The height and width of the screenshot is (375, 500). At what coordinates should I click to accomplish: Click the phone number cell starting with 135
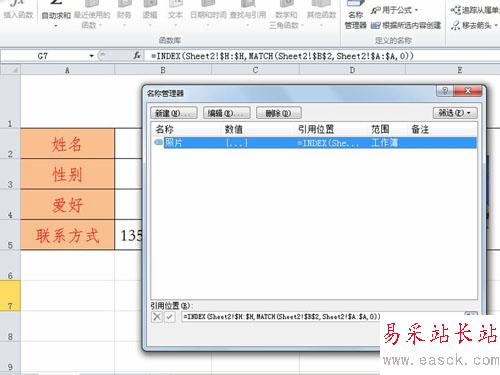[129, 235]
